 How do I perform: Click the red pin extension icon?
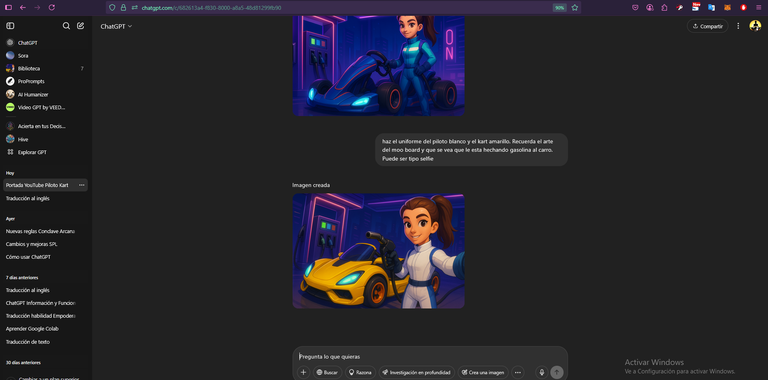680,7
